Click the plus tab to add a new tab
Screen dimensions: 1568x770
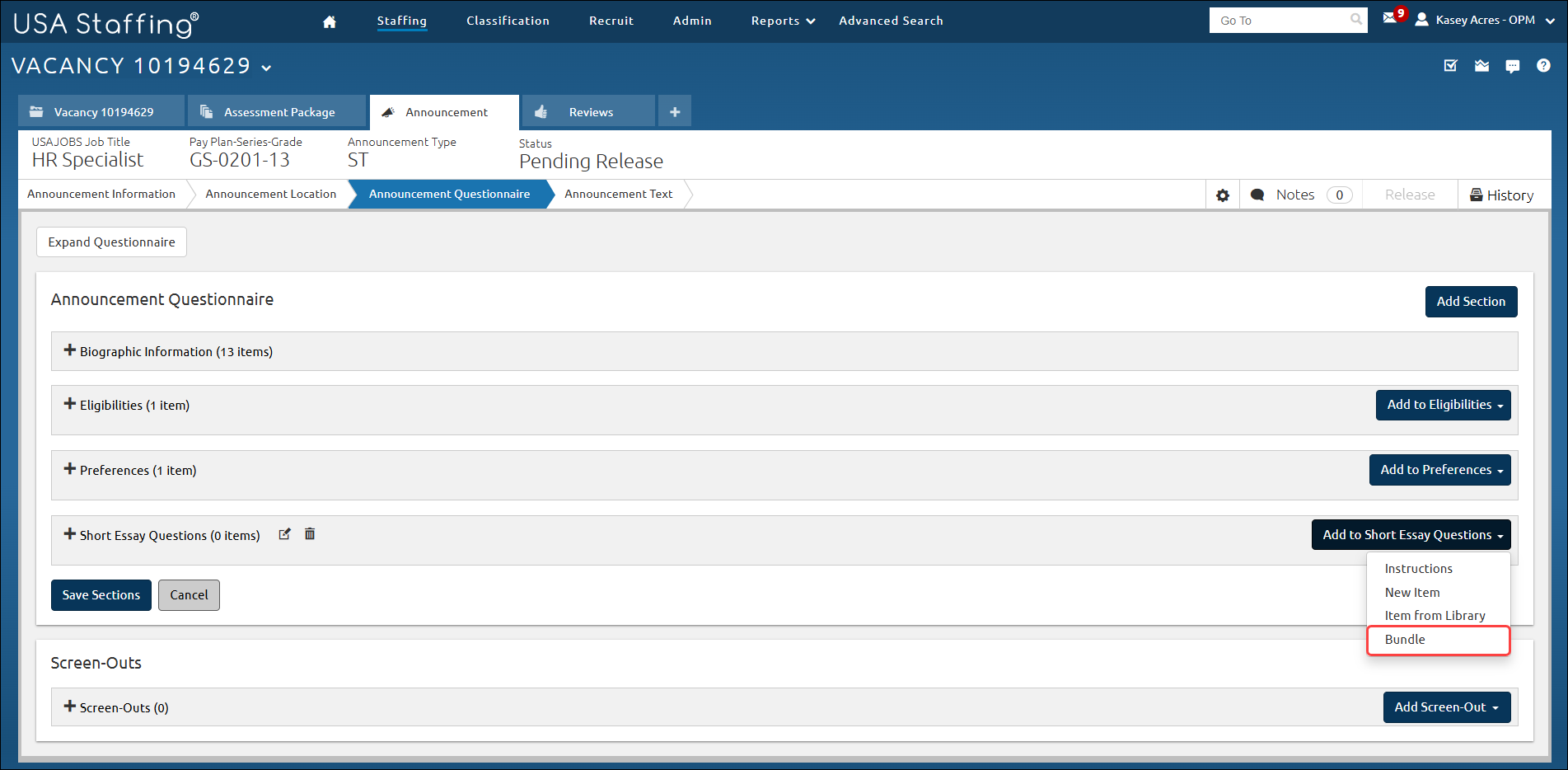tap(675, 111)
